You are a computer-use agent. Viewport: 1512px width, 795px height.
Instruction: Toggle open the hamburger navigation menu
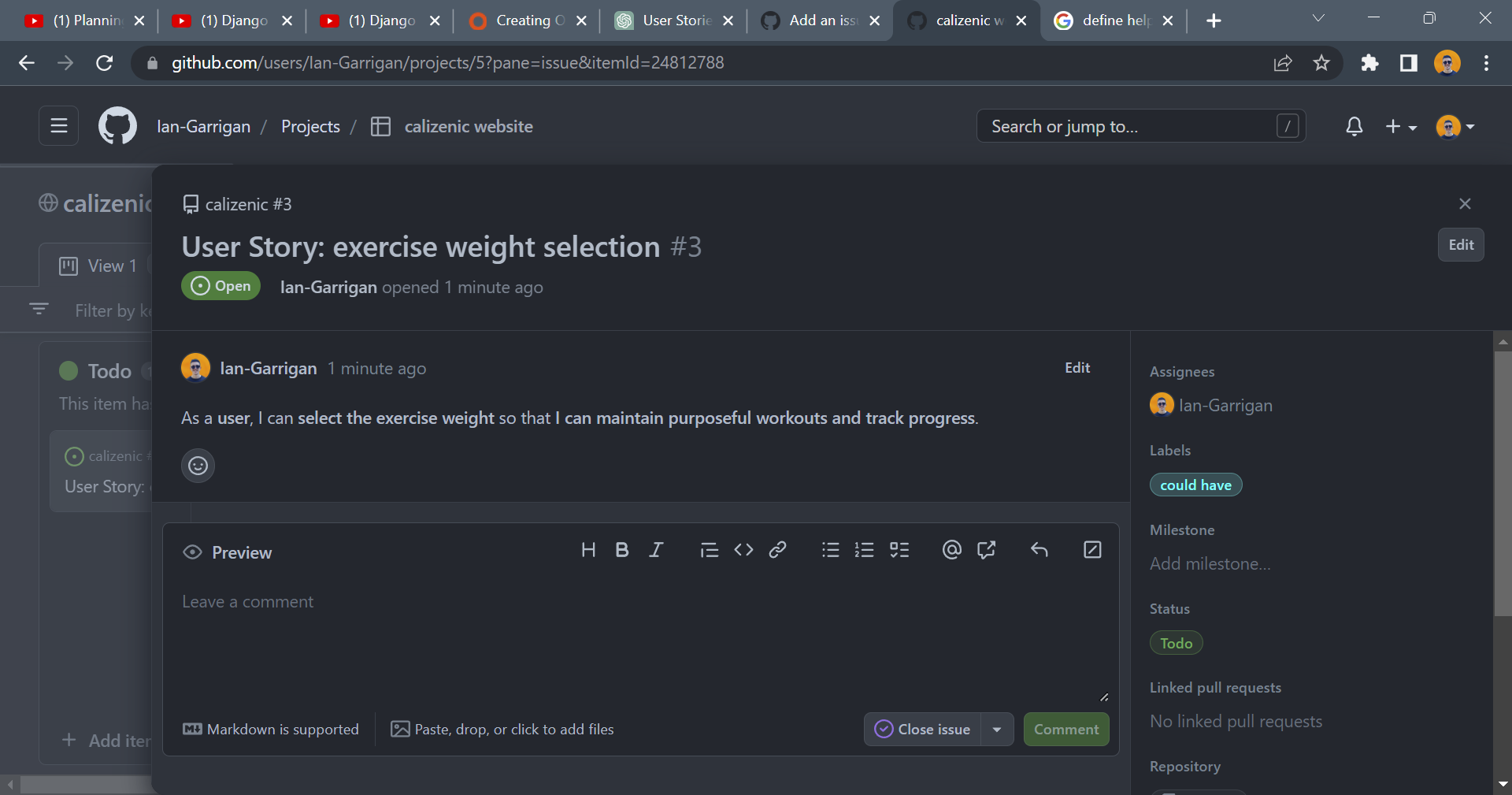[58, 125]
